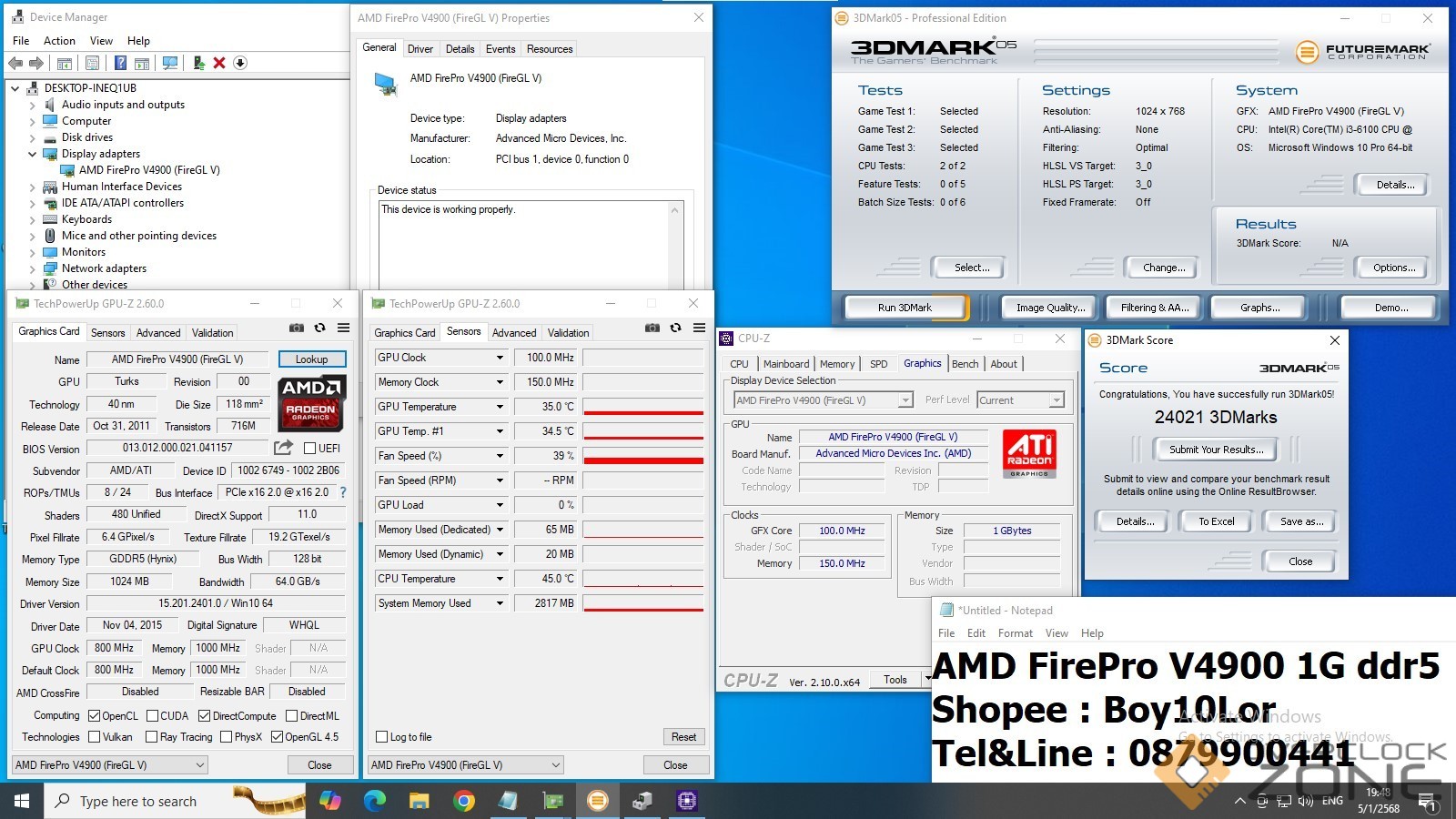This screenshot has height=819, width=1456.
Task: Open the Bench tab in CPU-Z
Action: (965, 364)
